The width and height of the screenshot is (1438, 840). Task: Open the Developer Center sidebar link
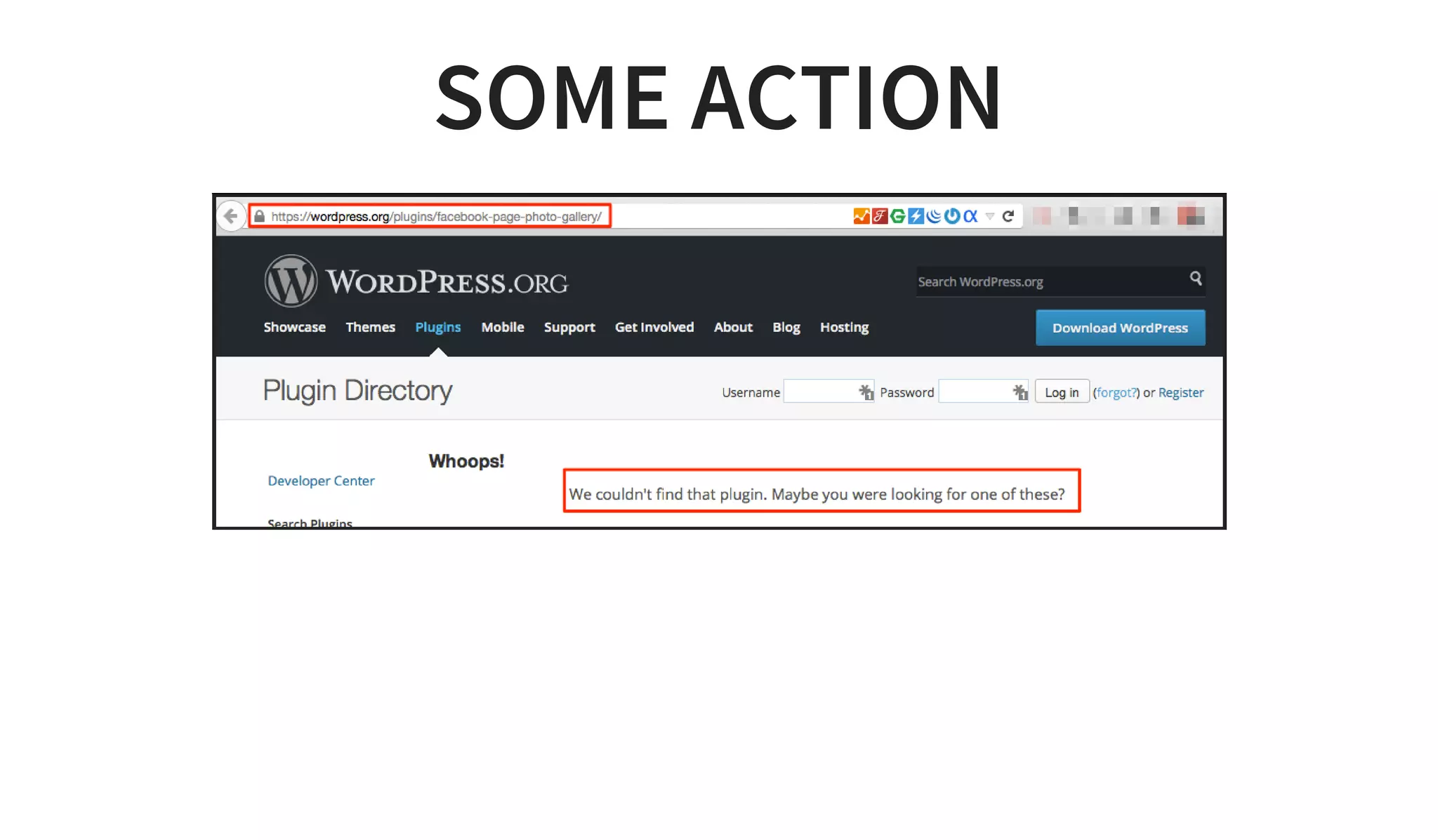click(x=321, y=481)
